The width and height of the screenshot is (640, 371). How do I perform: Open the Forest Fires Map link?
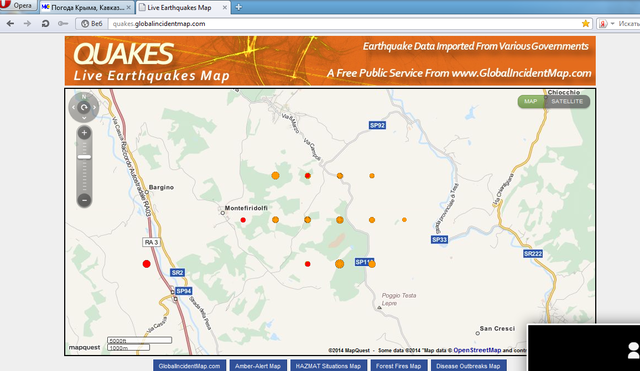(x=398, y=366)
